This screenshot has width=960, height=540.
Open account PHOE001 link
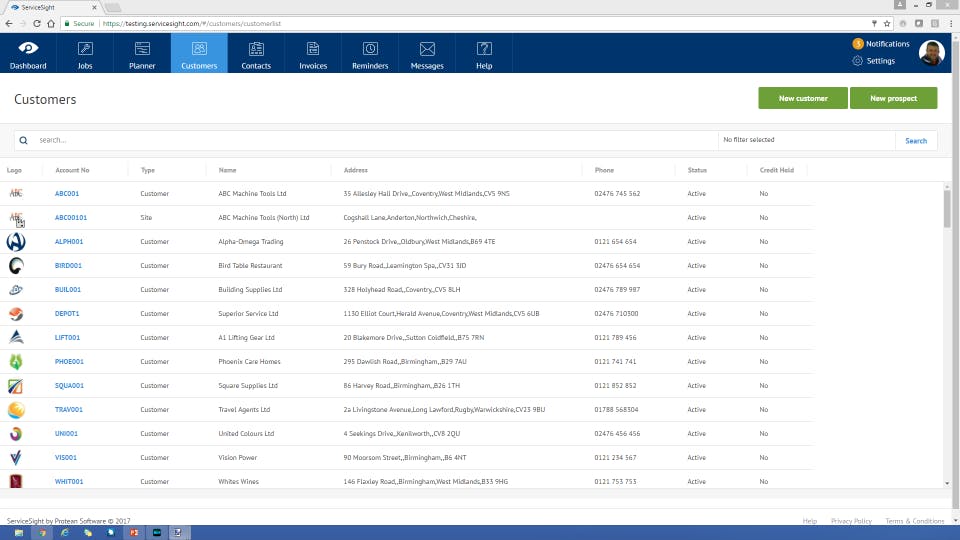tap(69, 361)
